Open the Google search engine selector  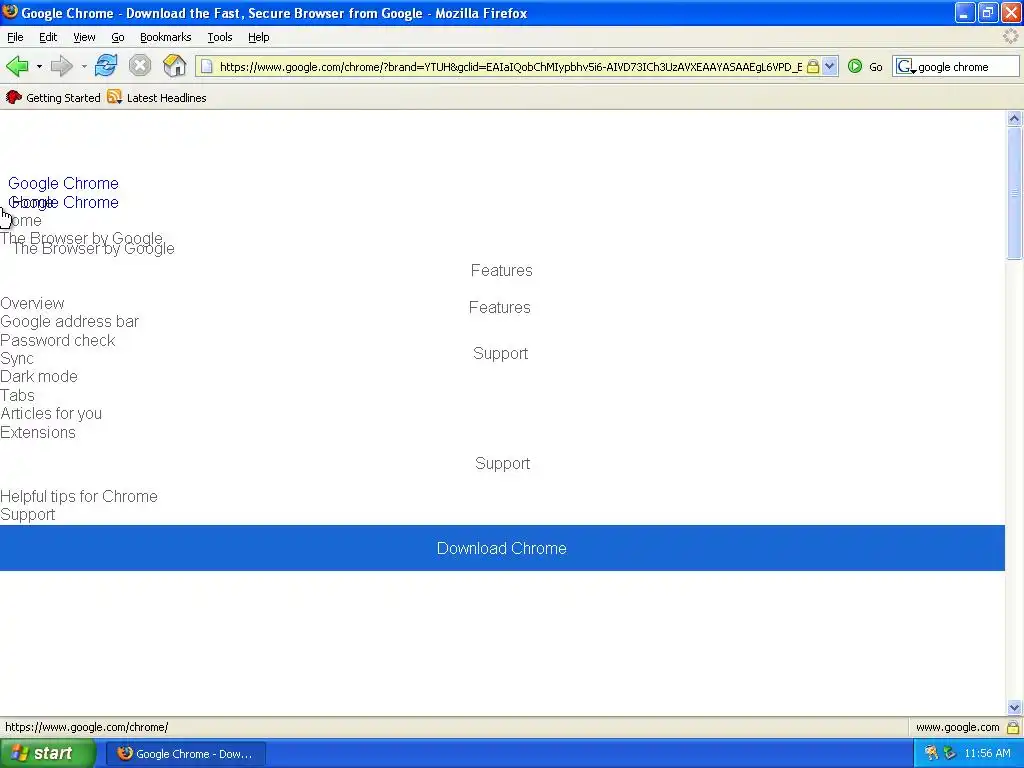click(x=905, y=67)
